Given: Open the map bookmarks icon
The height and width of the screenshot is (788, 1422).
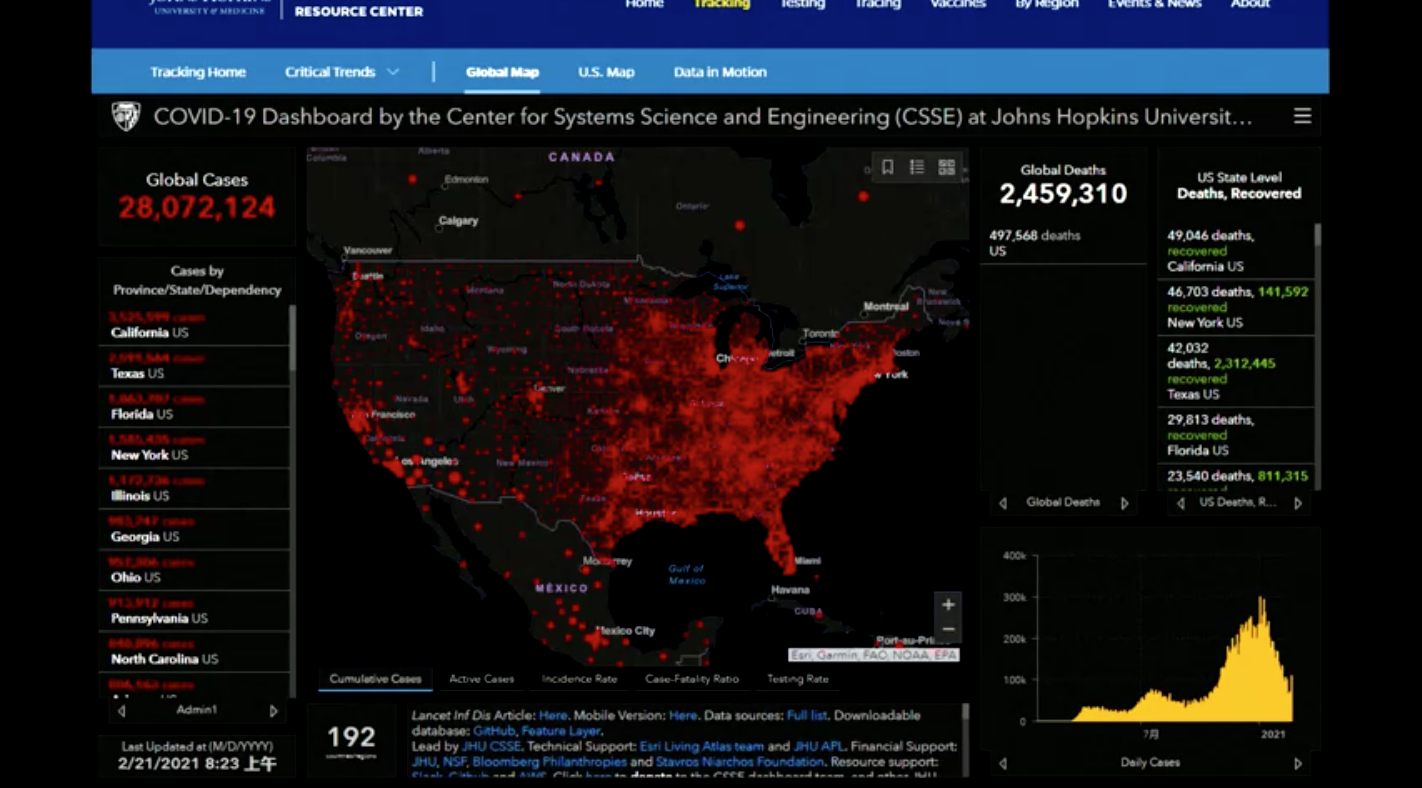Looking at the screenshot, I should (887, 168).
